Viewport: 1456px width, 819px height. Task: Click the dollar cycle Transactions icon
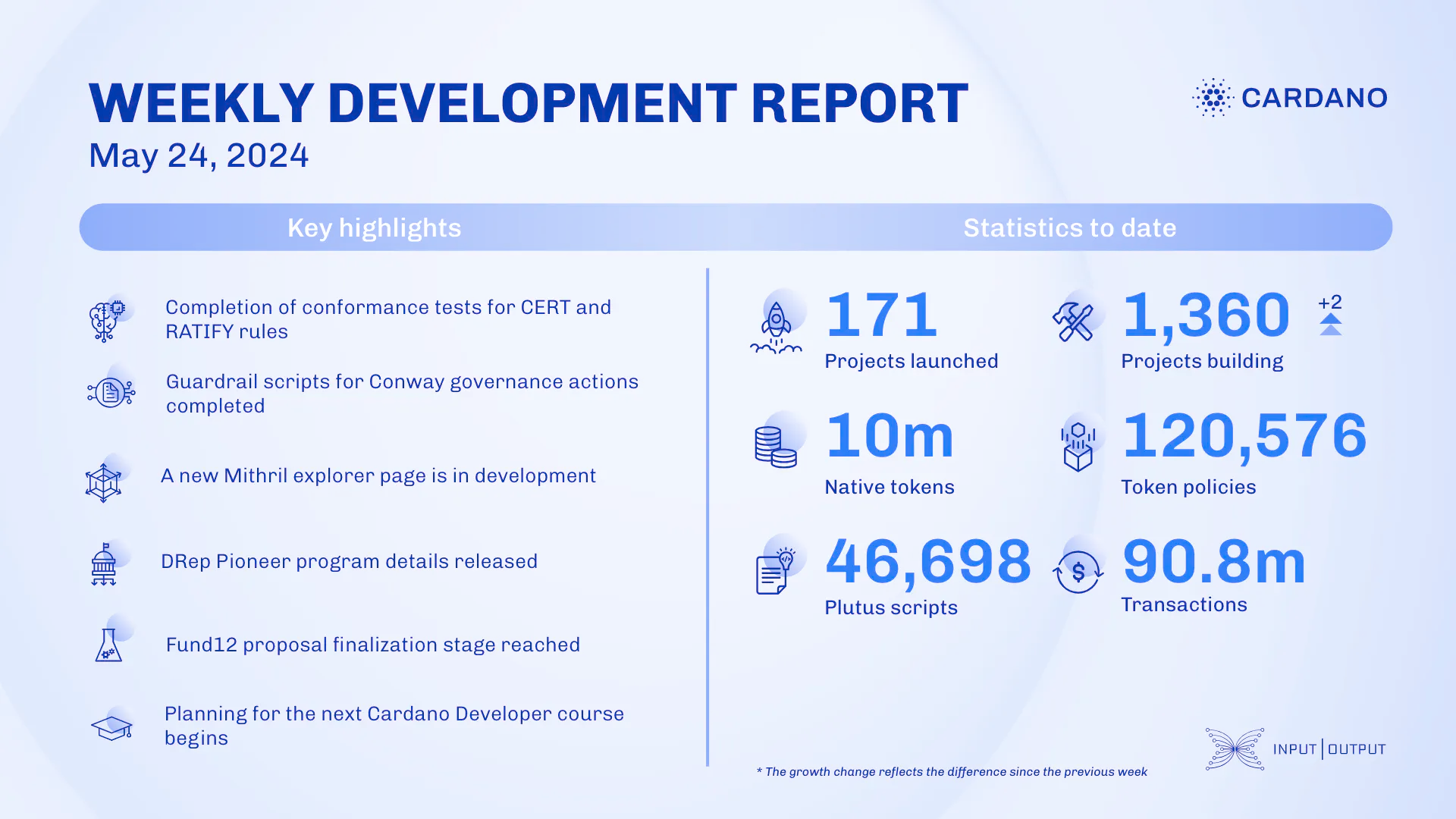(1078, 572)
